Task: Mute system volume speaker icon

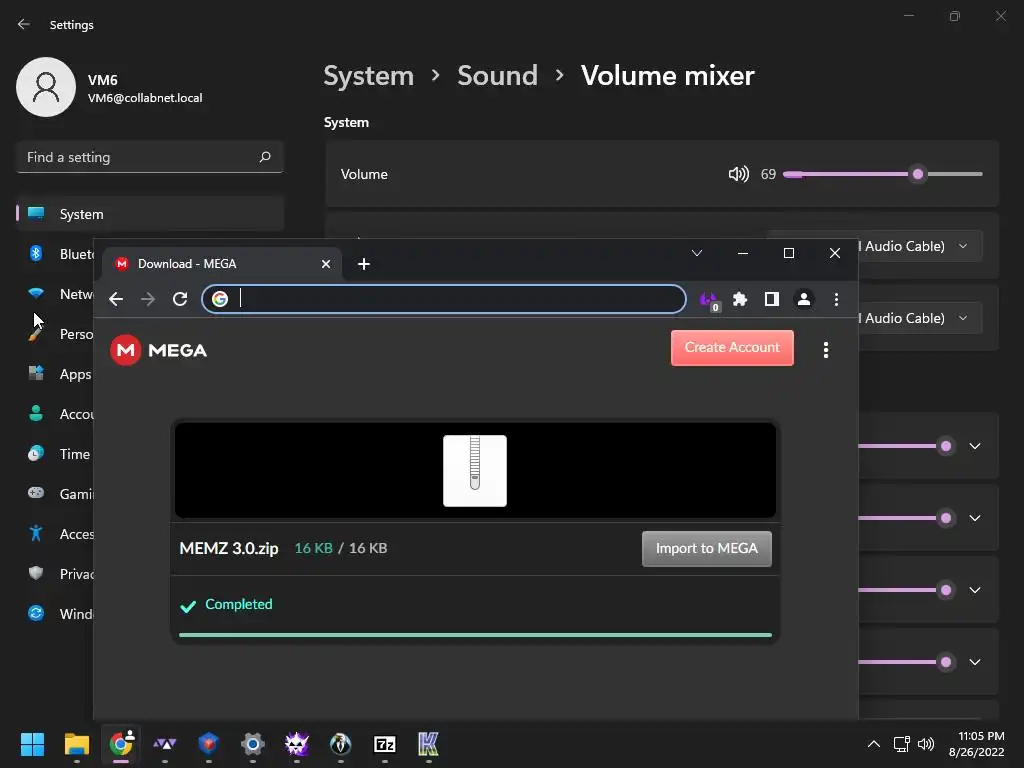Action: [x=739, y=174]
